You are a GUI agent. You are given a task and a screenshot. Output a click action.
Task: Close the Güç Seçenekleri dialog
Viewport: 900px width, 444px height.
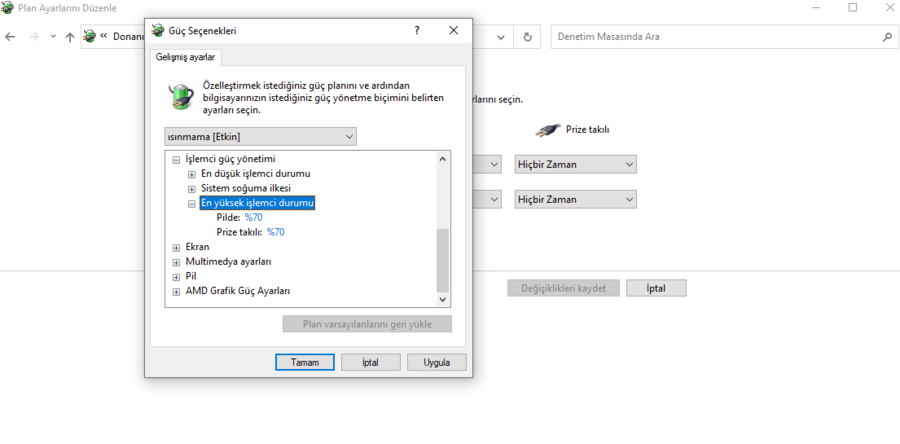453,31
